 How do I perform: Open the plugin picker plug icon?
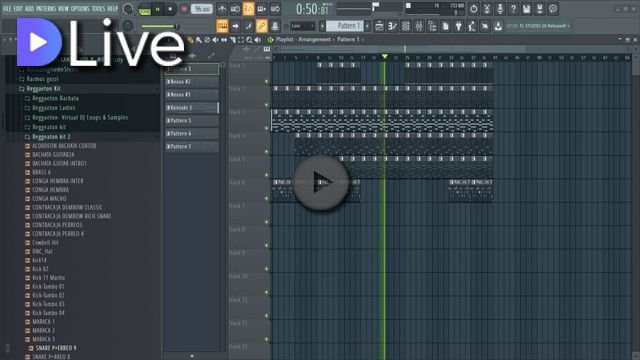(458, 26)
